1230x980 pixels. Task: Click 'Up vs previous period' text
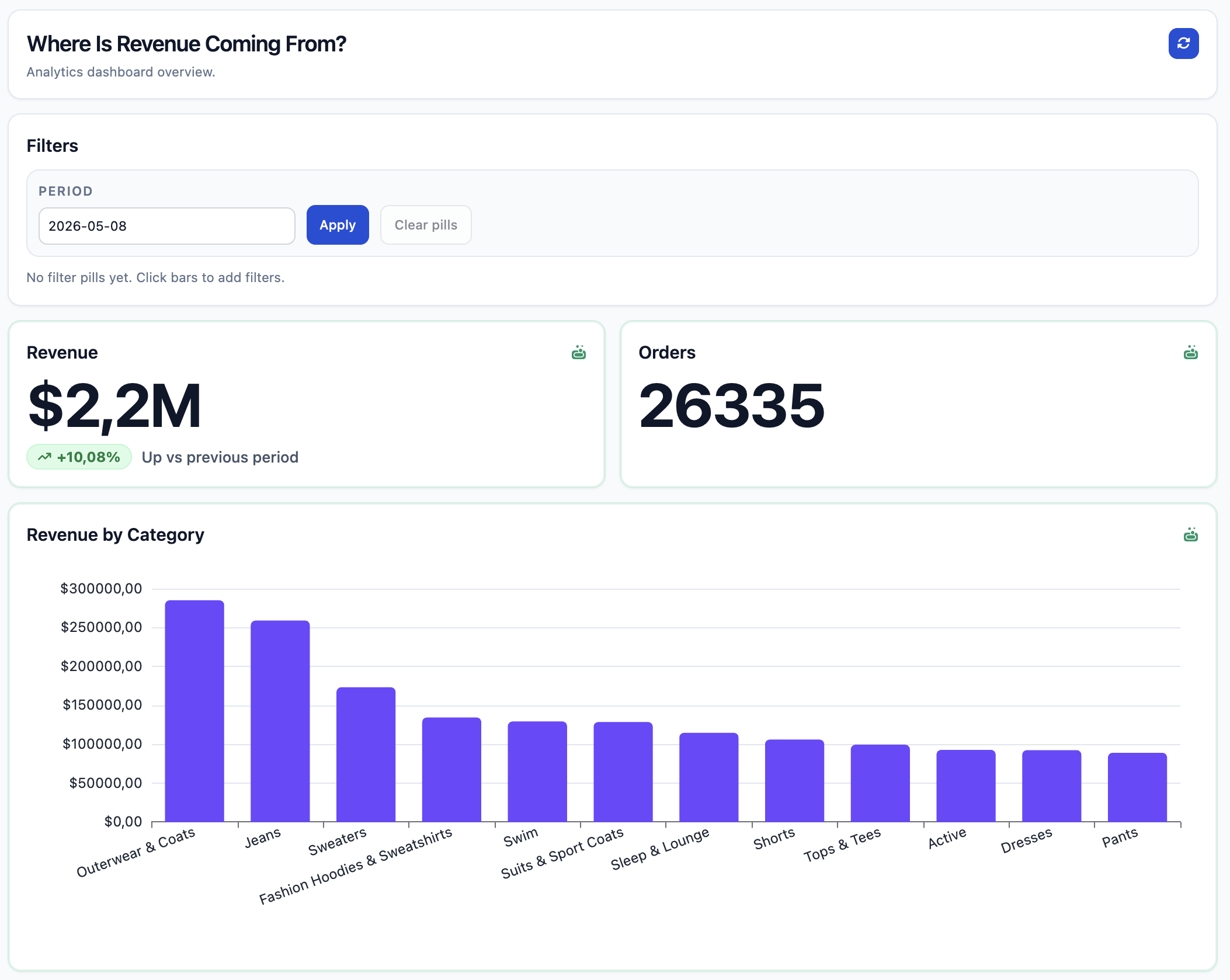pos(220,457)
